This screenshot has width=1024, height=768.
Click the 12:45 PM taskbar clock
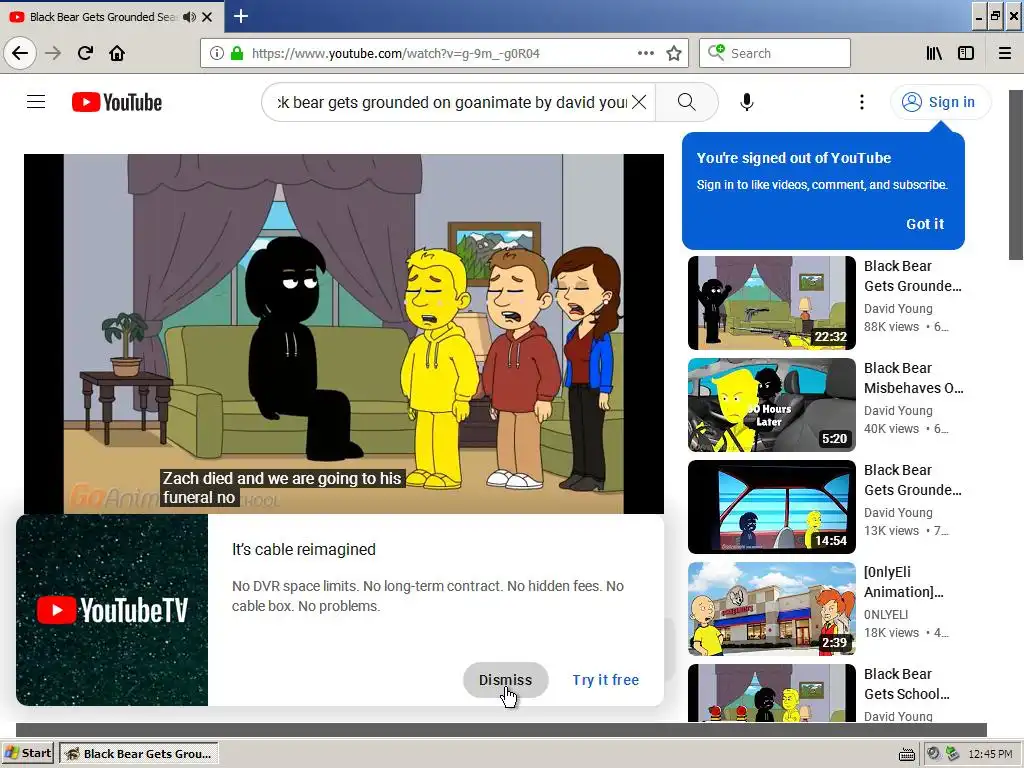(990, 754)
